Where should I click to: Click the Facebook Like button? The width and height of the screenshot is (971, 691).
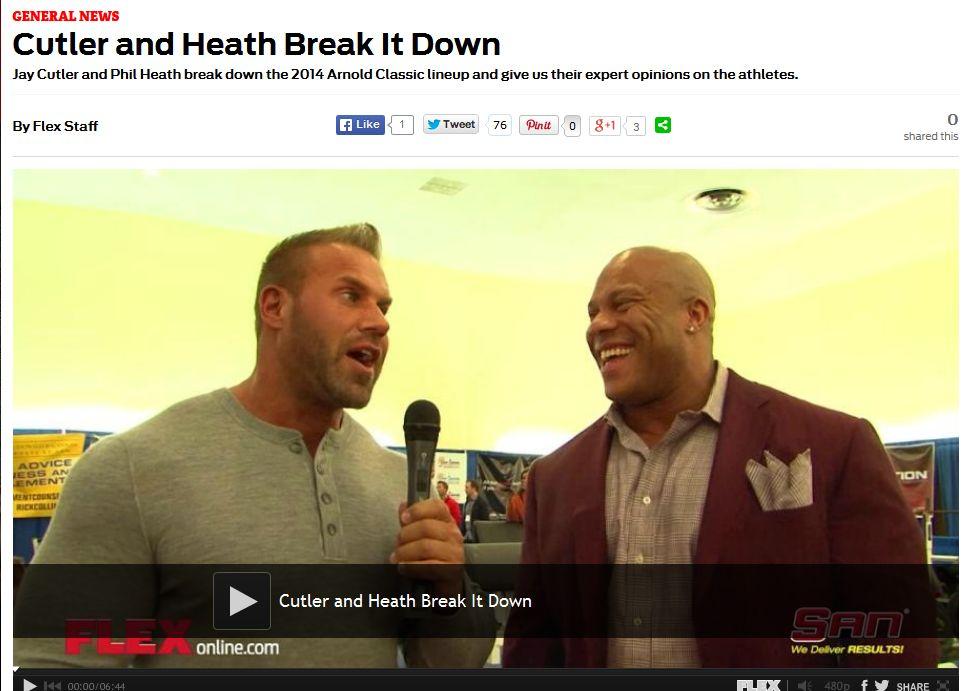pyautogui.click(x=360, y=125)
